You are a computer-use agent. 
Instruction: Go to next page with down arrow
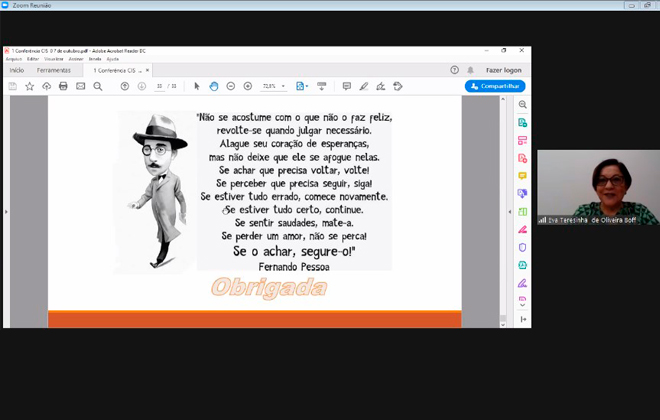pyautogui.click(x=142, y=86)
